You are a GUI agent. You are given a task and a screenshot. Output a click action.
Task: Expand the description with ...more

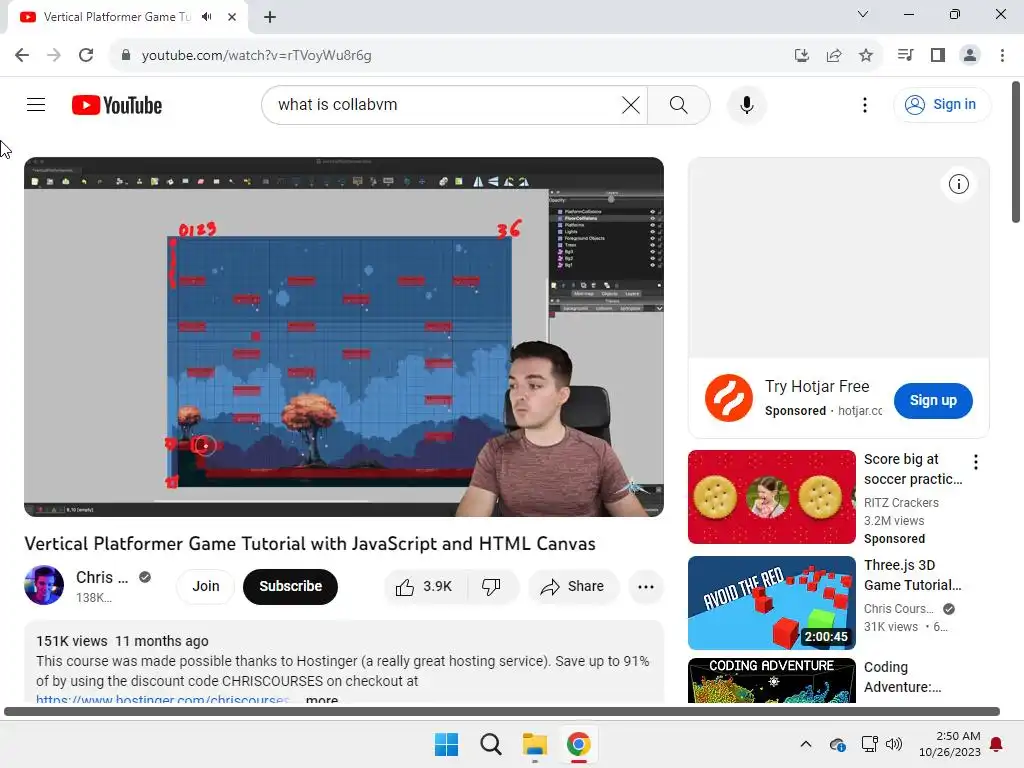321,699
